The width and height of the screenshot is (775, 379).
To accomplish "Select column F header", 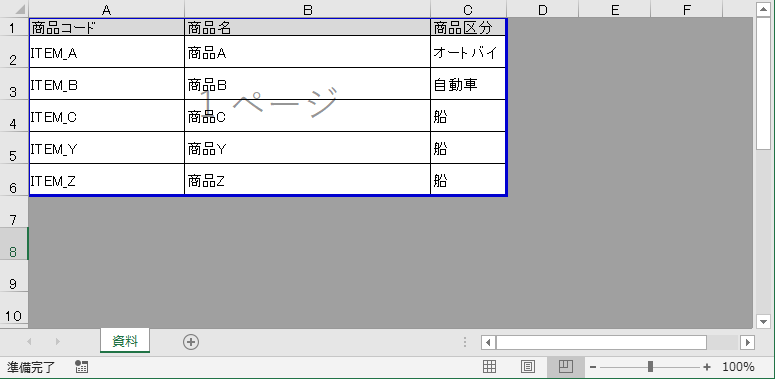I will tap(687, 9).
